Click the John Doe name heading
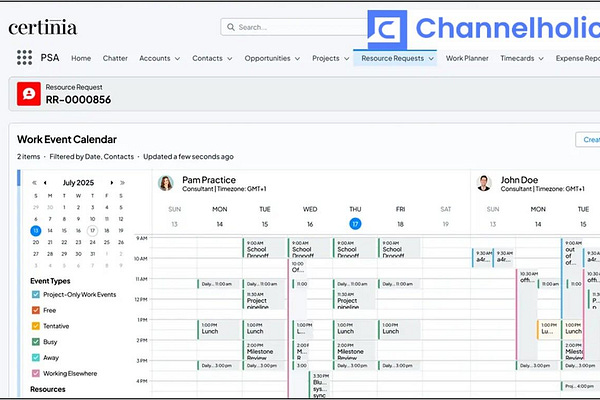 pyautogui.click(x=519, y=180)
